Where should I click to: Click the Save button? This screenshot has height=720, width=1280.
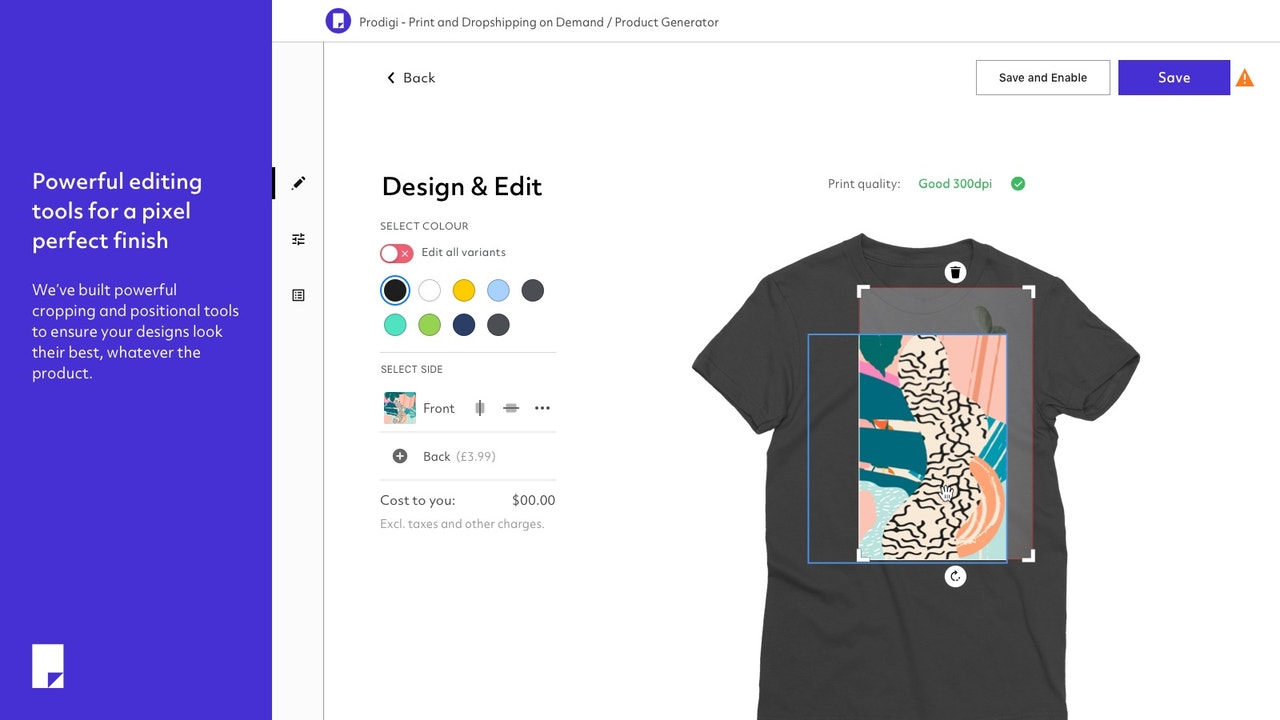pos(1174,77)
